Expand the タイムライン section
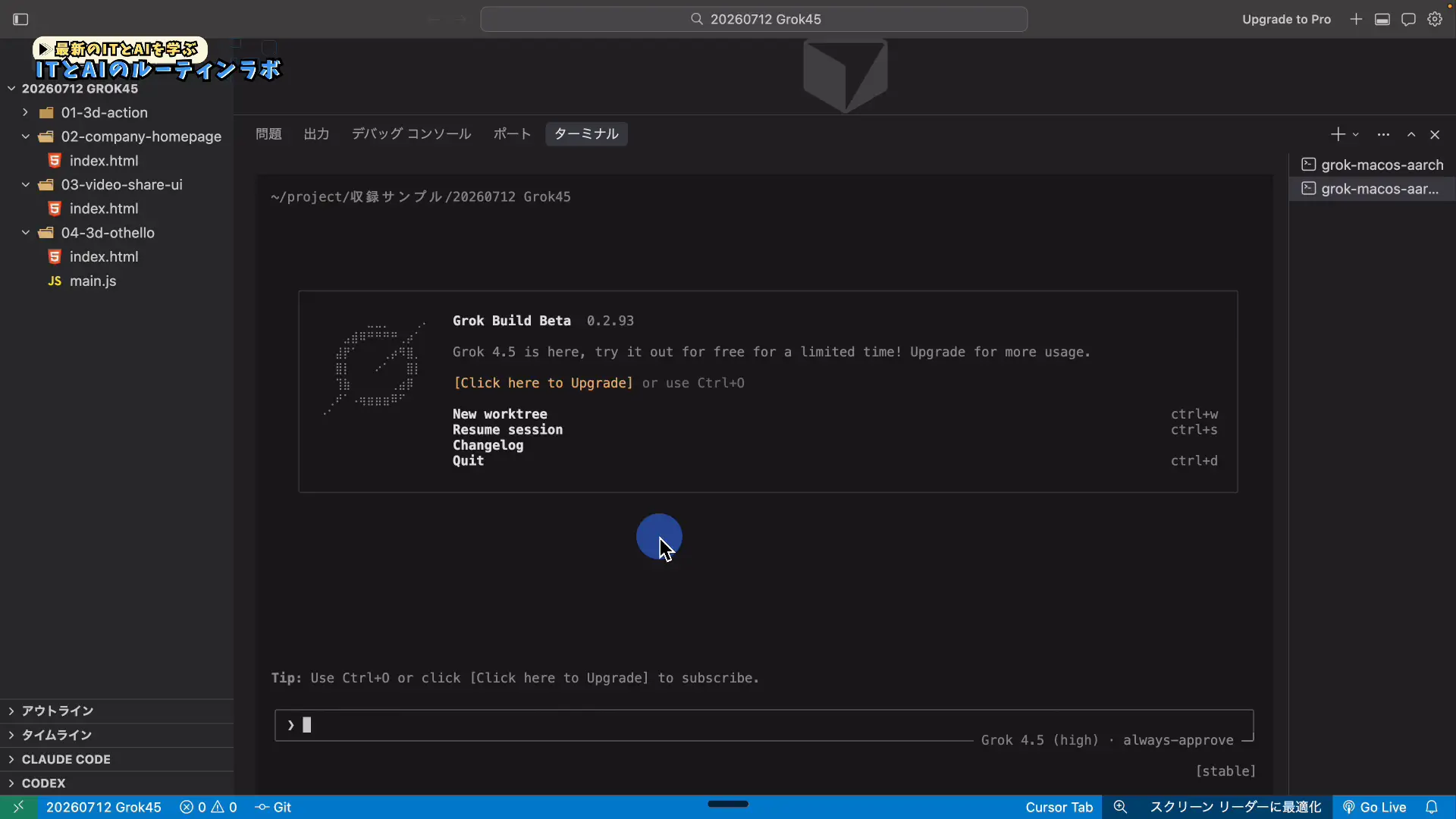The width and height of the screenshot is (1456, 819). coord(117,735)
